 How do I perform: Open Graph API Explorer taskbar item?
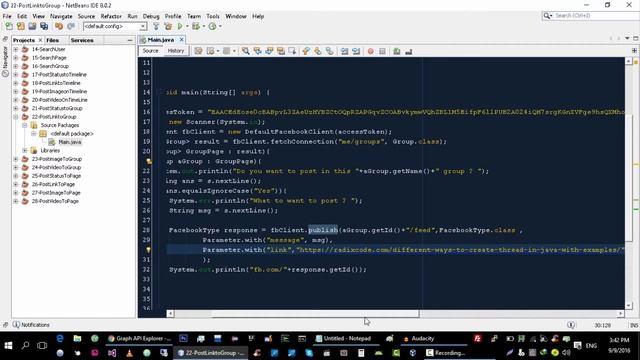pos(140,338)
